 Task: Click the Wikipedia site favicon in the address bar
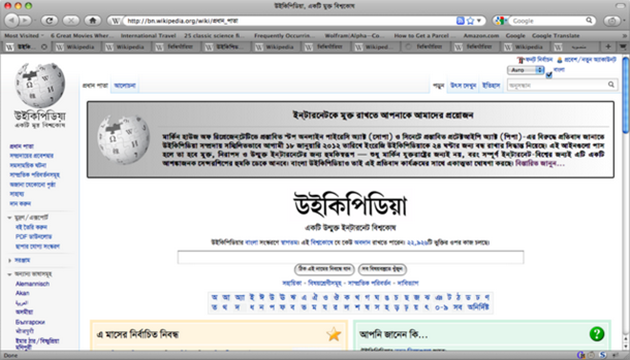pos(115,20)
